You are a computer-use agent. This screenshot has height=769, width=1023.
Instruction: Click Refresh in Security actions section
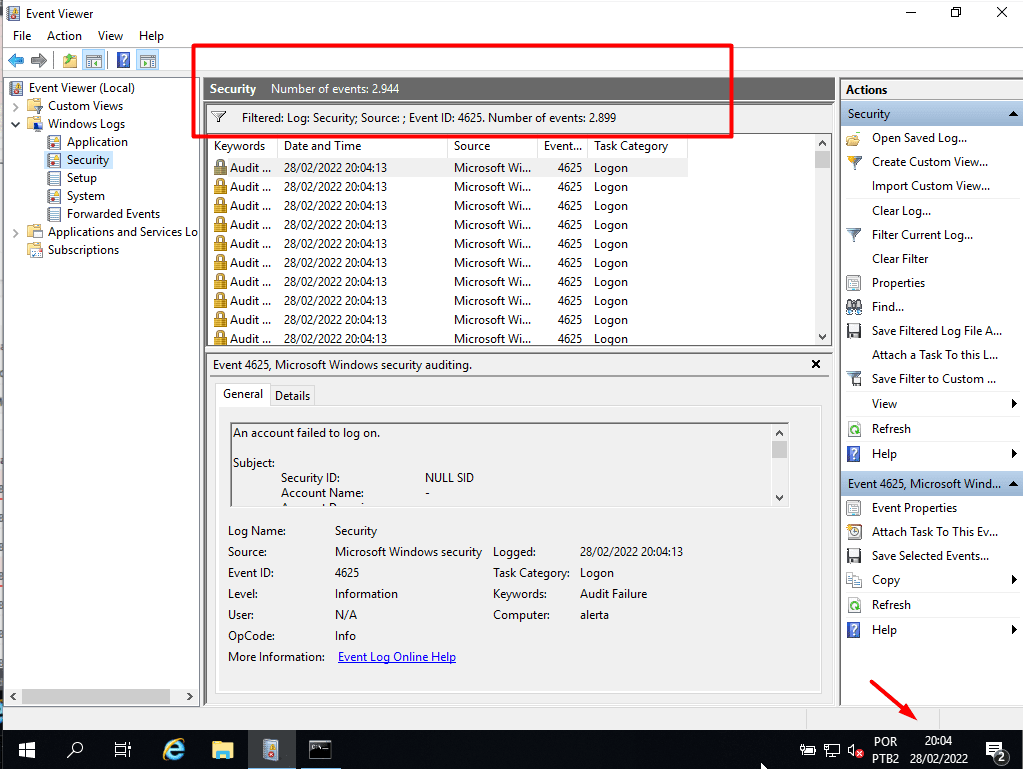click(891, 429)
